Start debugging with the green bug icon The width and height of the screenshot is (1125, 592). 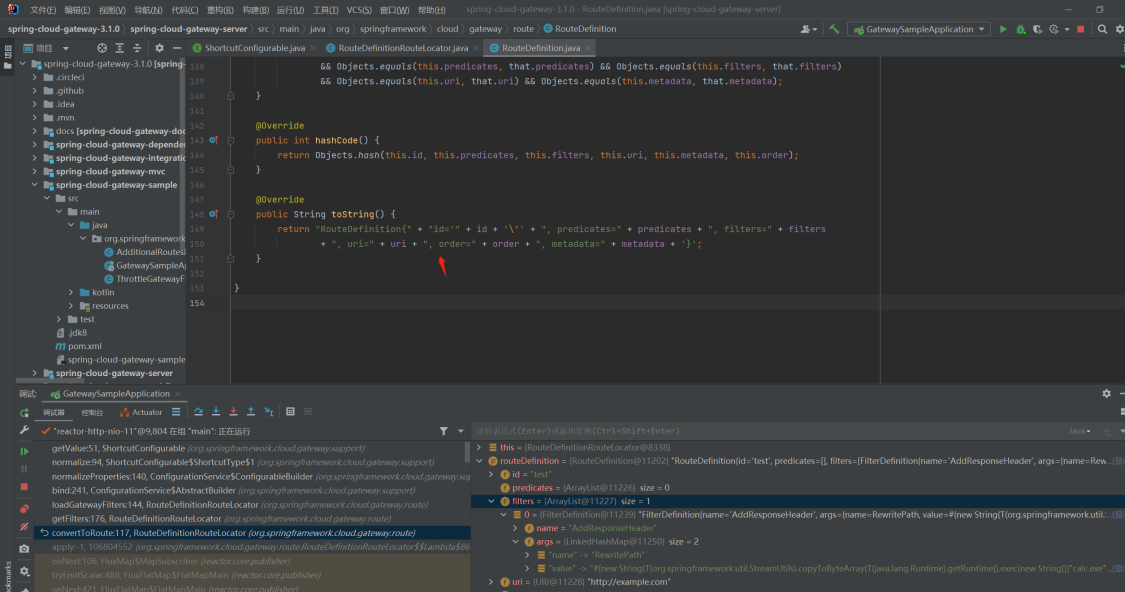[x=1020, y=29]
